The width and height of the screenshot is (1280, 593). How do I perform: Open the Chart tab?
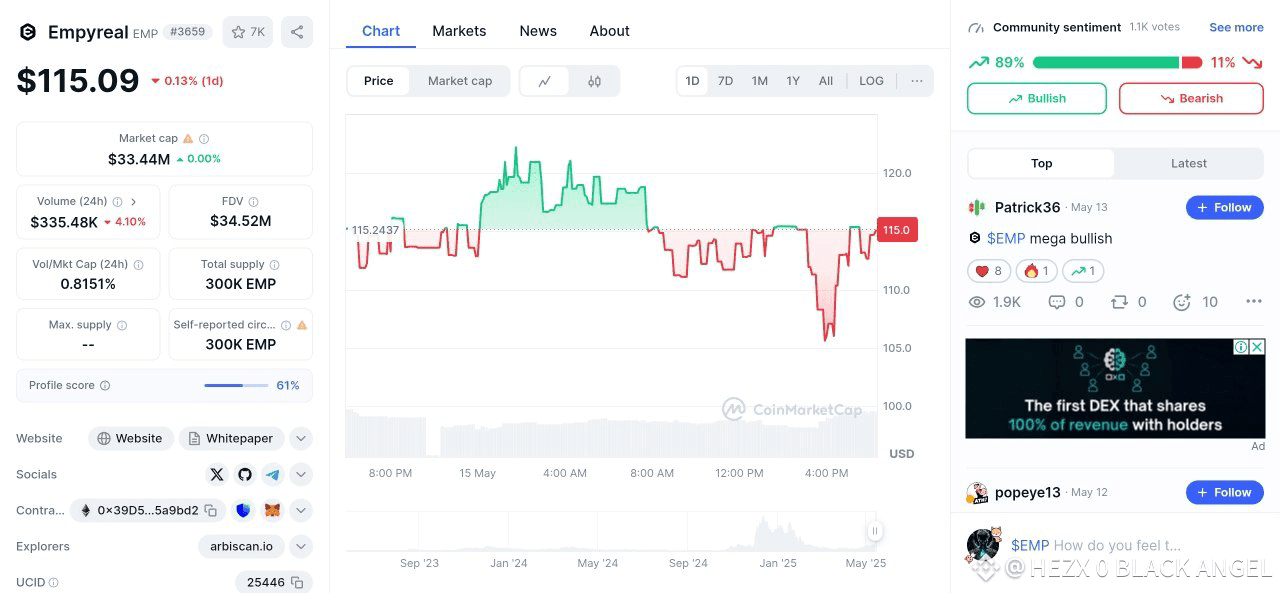click(381, 31)
